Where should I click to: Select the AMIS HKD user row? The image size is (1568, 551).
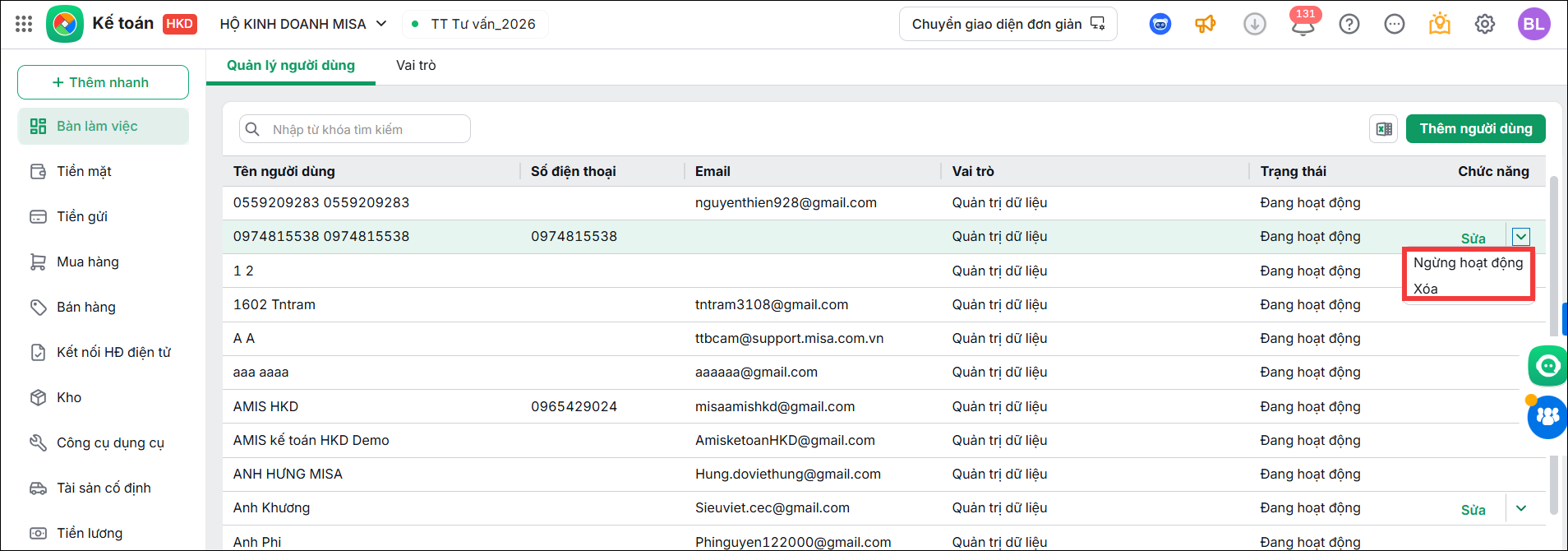883,406
